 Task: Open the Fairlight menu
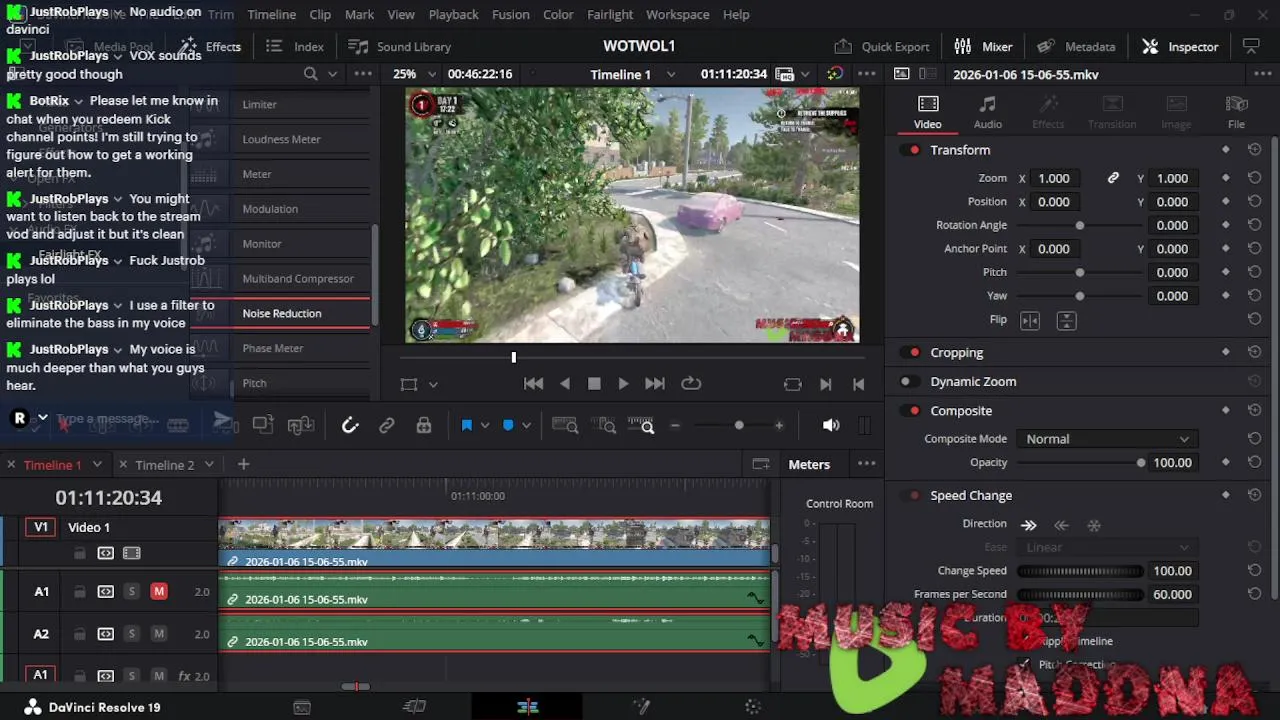point(610,14)
